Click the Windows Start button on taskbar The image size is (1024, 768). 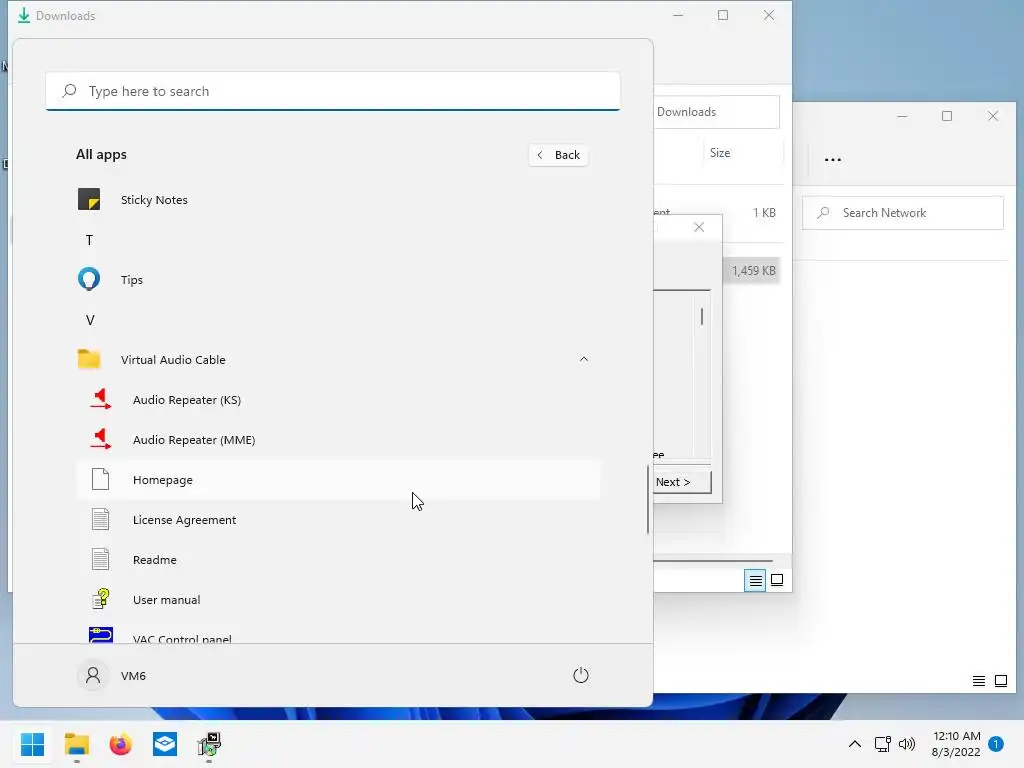[x=33, y=744]
